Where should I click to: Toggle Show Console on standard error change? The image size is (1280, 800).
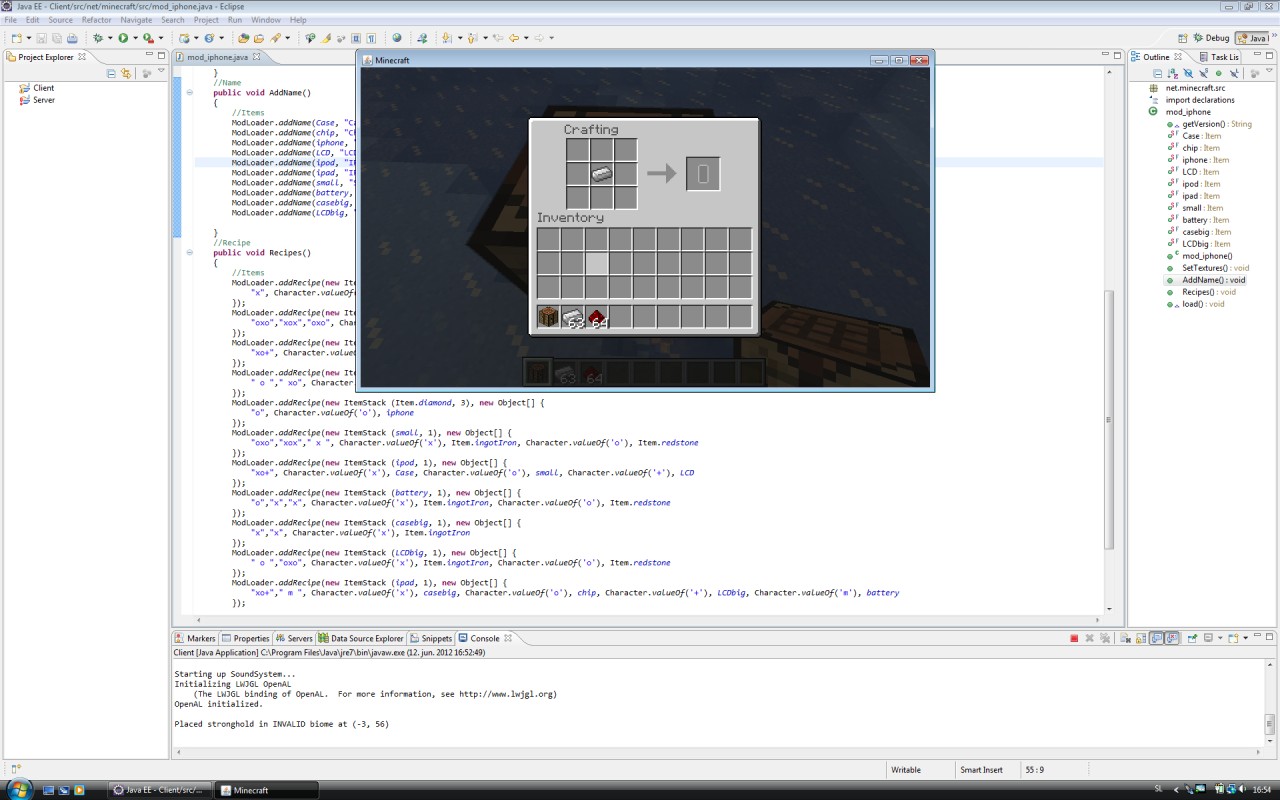click(1172, 638)
